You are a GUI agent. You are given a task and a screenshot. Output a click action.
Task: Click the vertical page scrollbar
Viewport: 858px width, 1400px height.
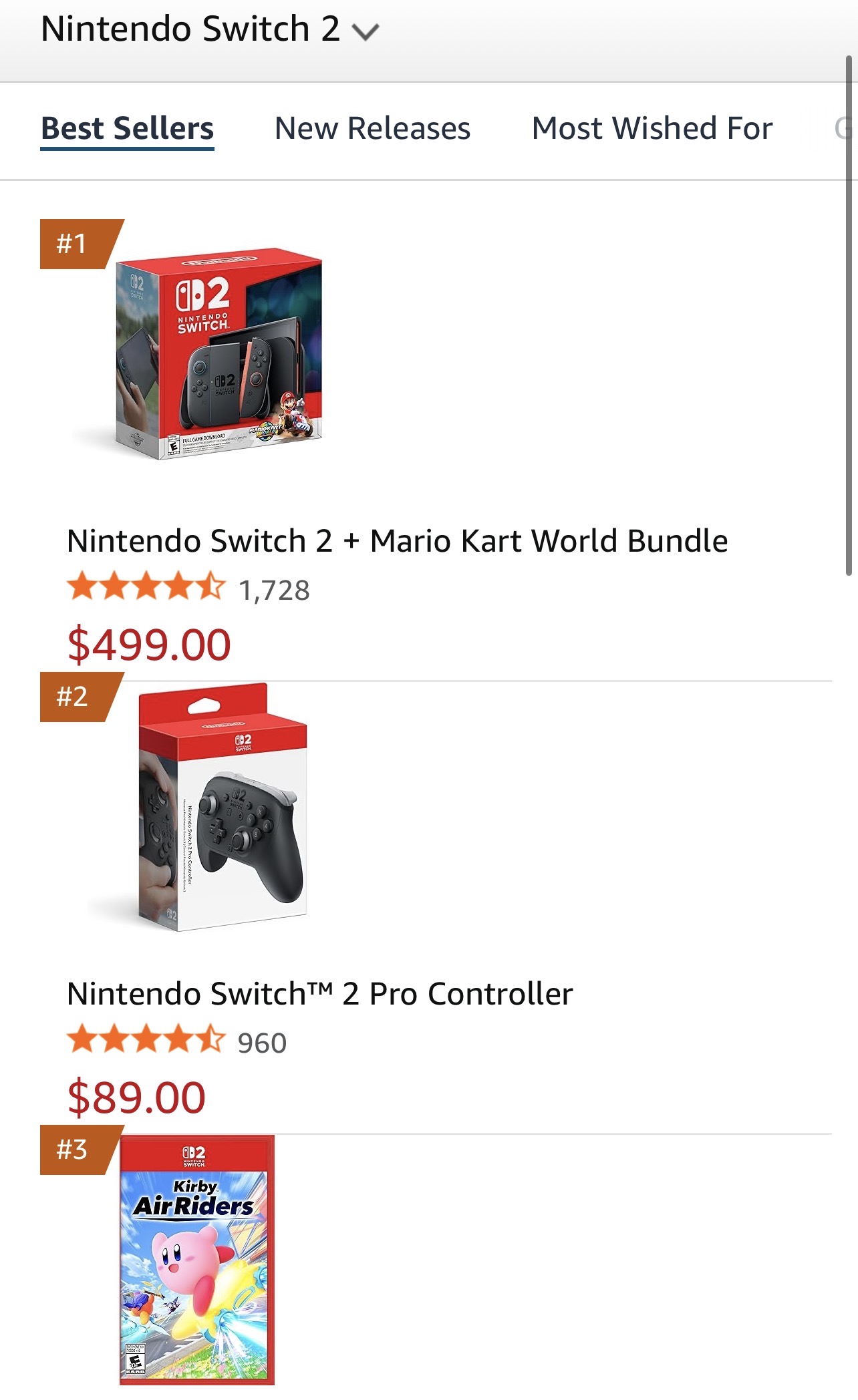coord(849,314)
